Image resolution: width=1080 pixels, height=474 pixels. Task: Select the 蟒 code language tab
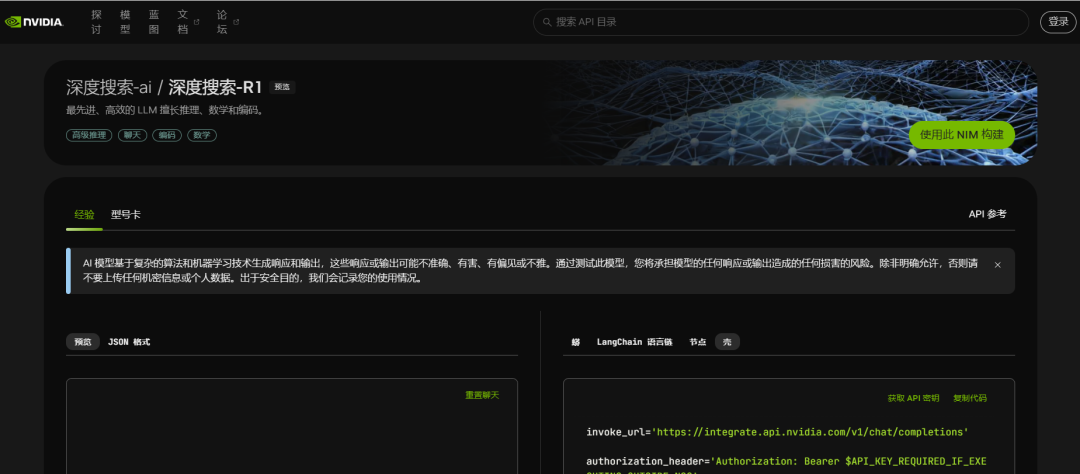tap(575, 342)
